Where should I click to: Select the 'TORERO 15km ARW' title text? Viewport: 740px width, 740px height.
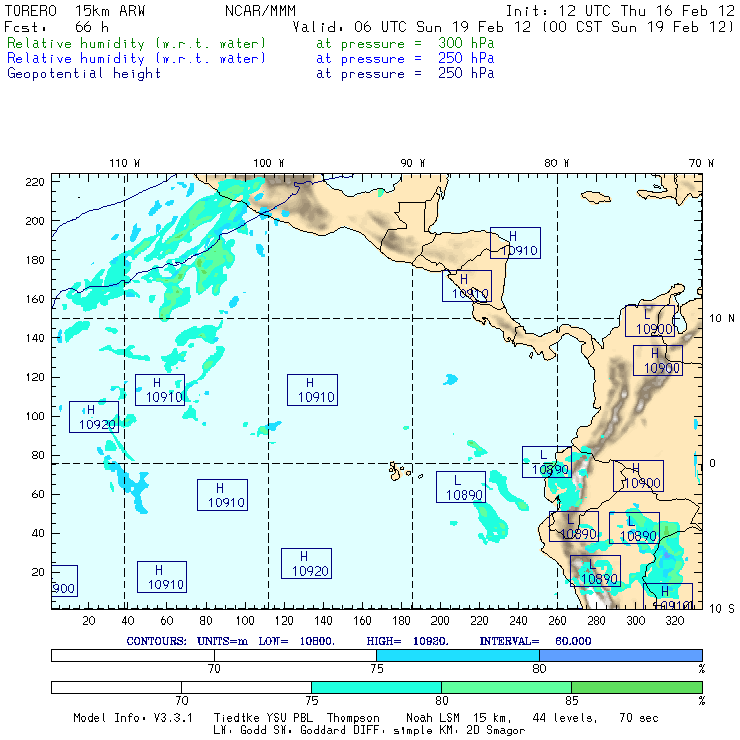pos(75,11)
